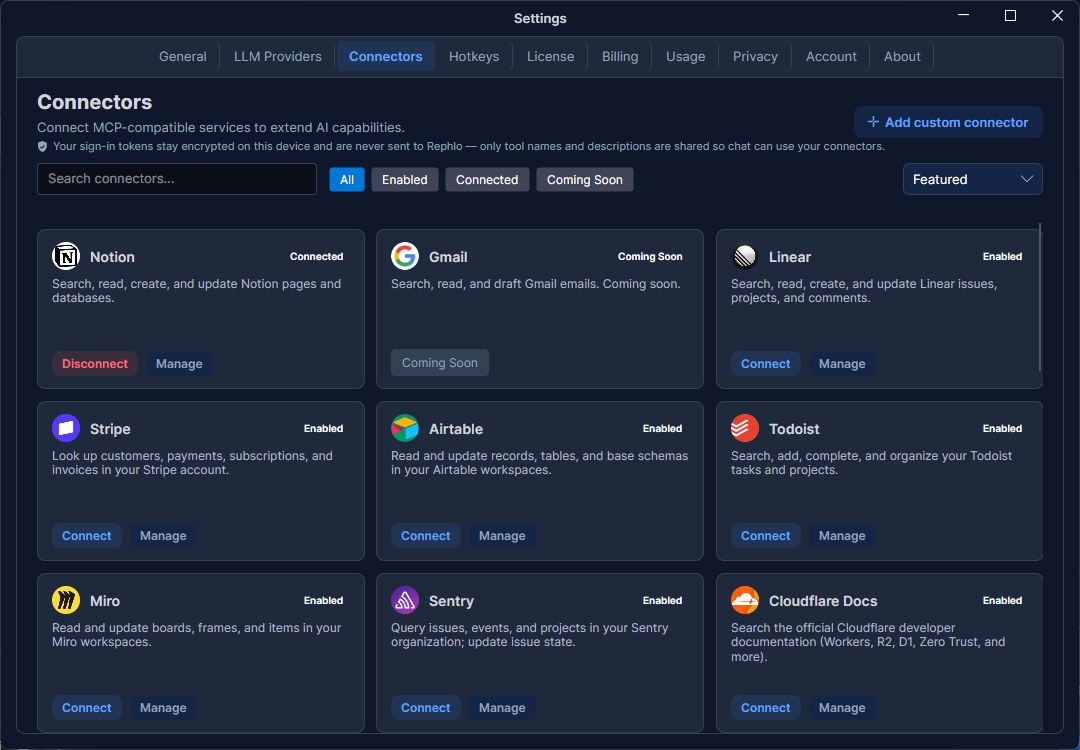This screenshot has width=1080, height=750.
Task: Maximize the Settings window
Action: 1010,15
